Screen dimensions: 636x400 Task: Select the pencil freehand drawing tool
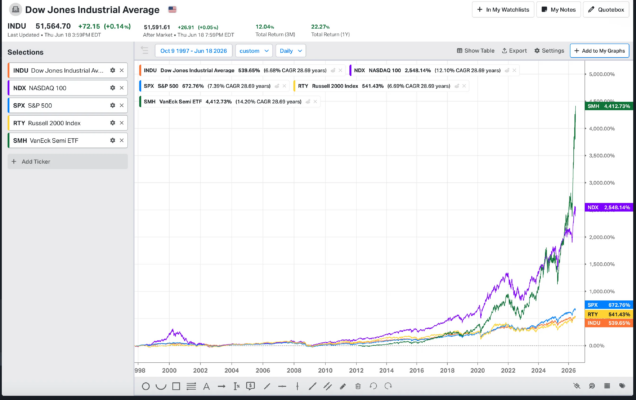[343, 386]
